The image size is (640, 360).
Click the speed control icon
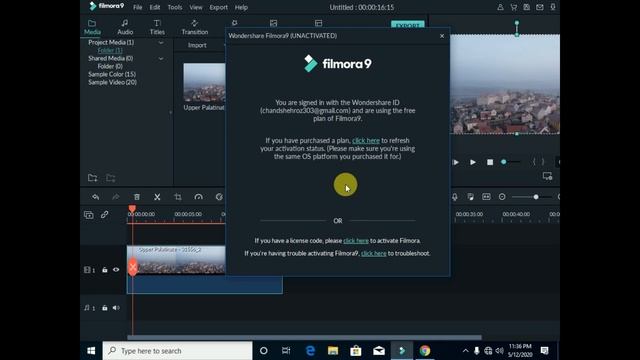[x=198, y=197]
